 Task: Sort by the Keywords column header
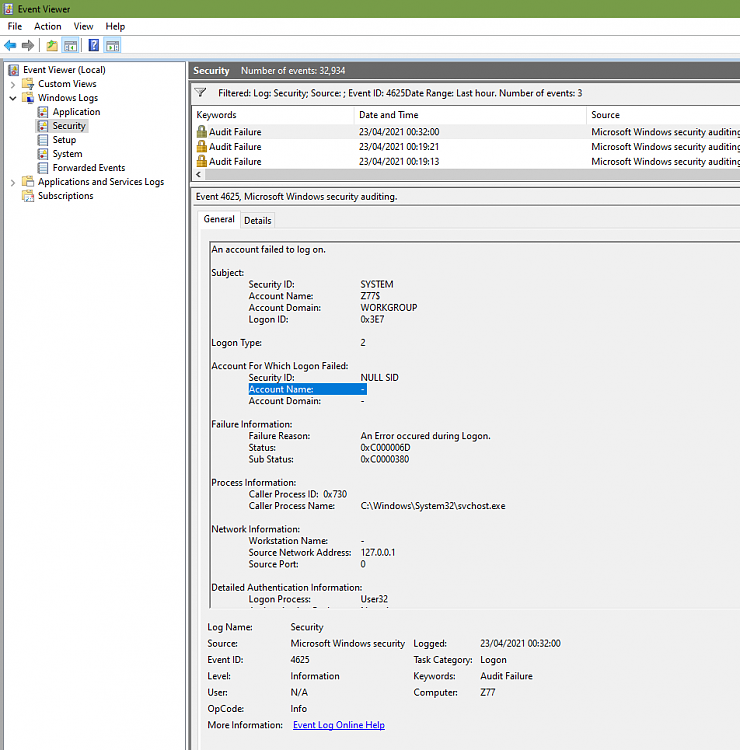point(273,115)
